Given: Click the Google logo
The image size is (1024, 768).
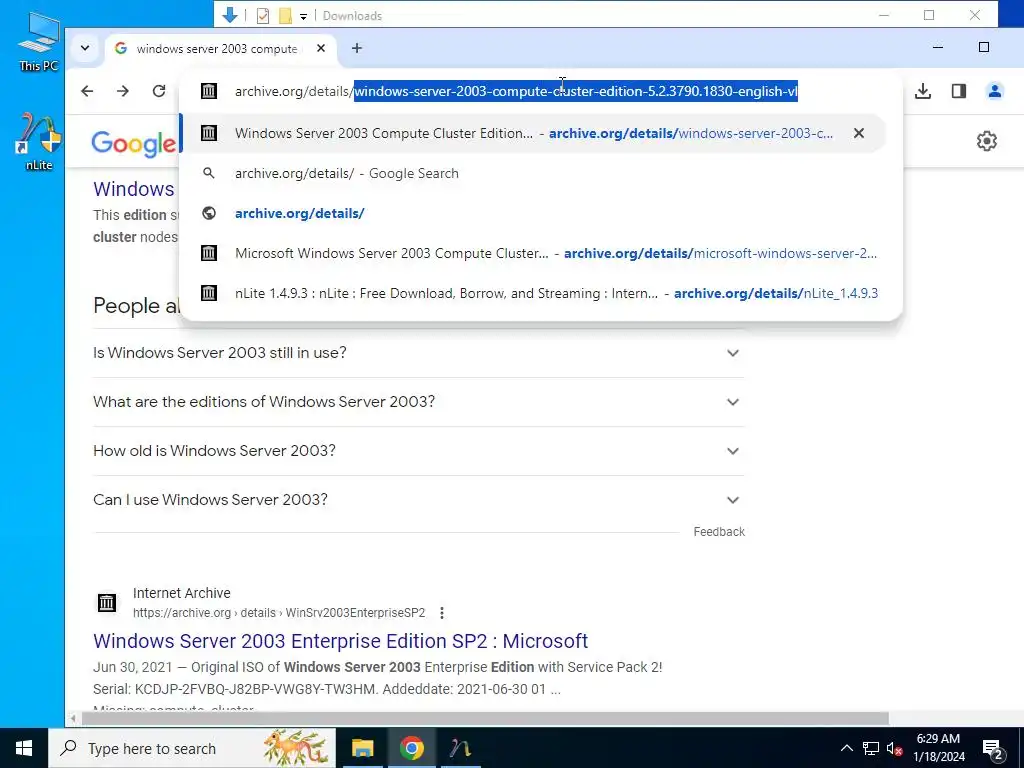Looking at the screenshot, I should (x=134, y=143).
